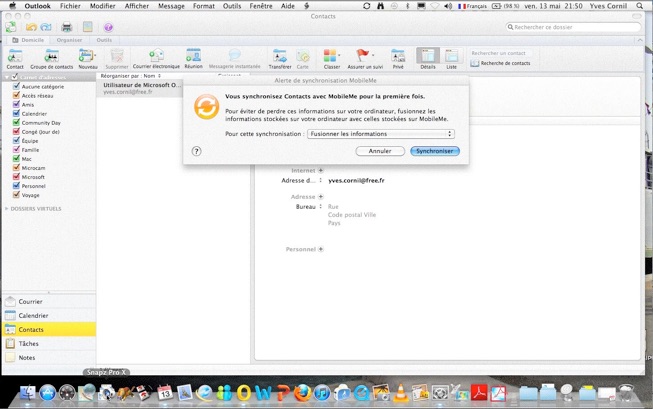Click the plus next to Internet

[x=321, y=170]
